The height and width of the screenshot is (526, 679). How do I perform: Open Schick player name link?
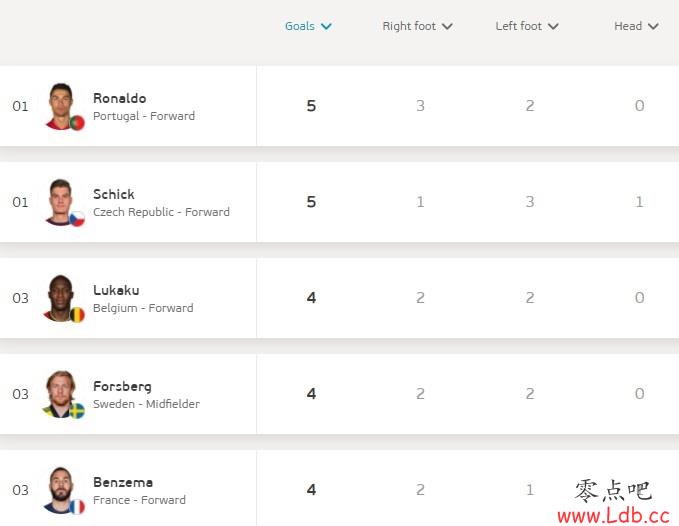(114, 194)
